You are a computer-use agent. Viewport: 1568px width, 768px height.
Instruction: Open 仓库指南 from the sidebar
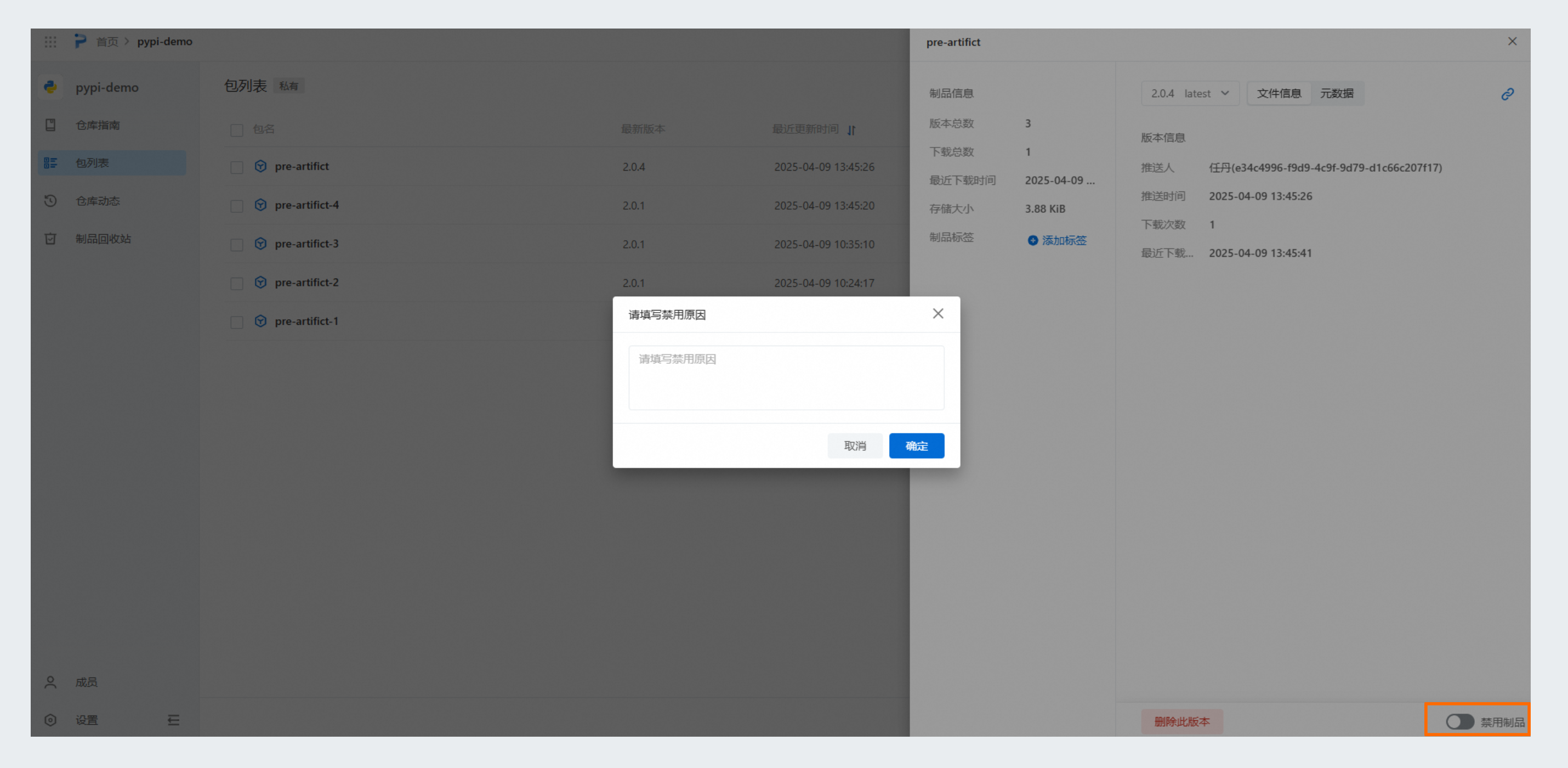point(98,125)
